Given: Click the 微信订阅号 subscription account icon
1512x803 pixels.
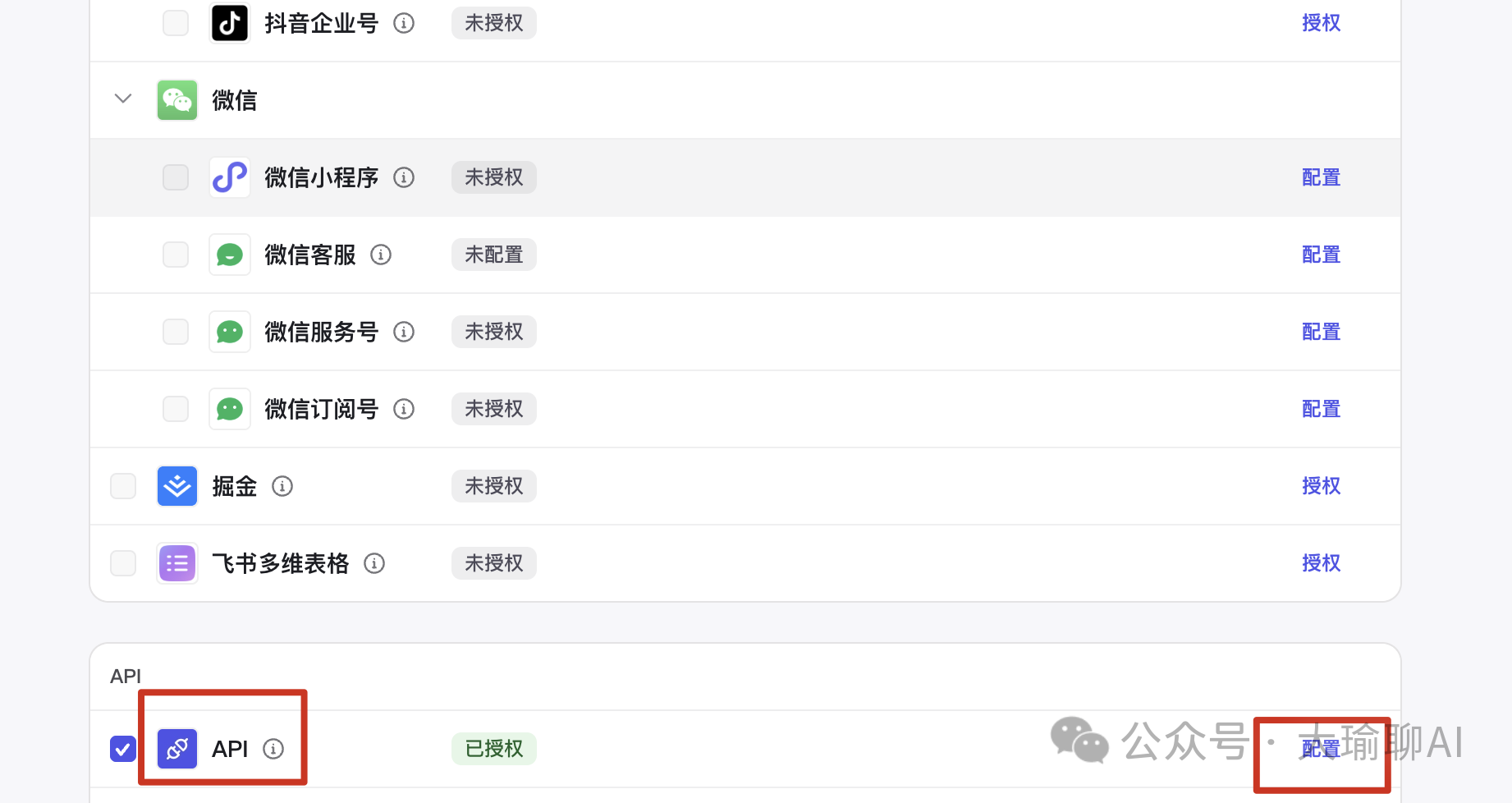Looking at the screenshot, I should (x=229, y=408).
